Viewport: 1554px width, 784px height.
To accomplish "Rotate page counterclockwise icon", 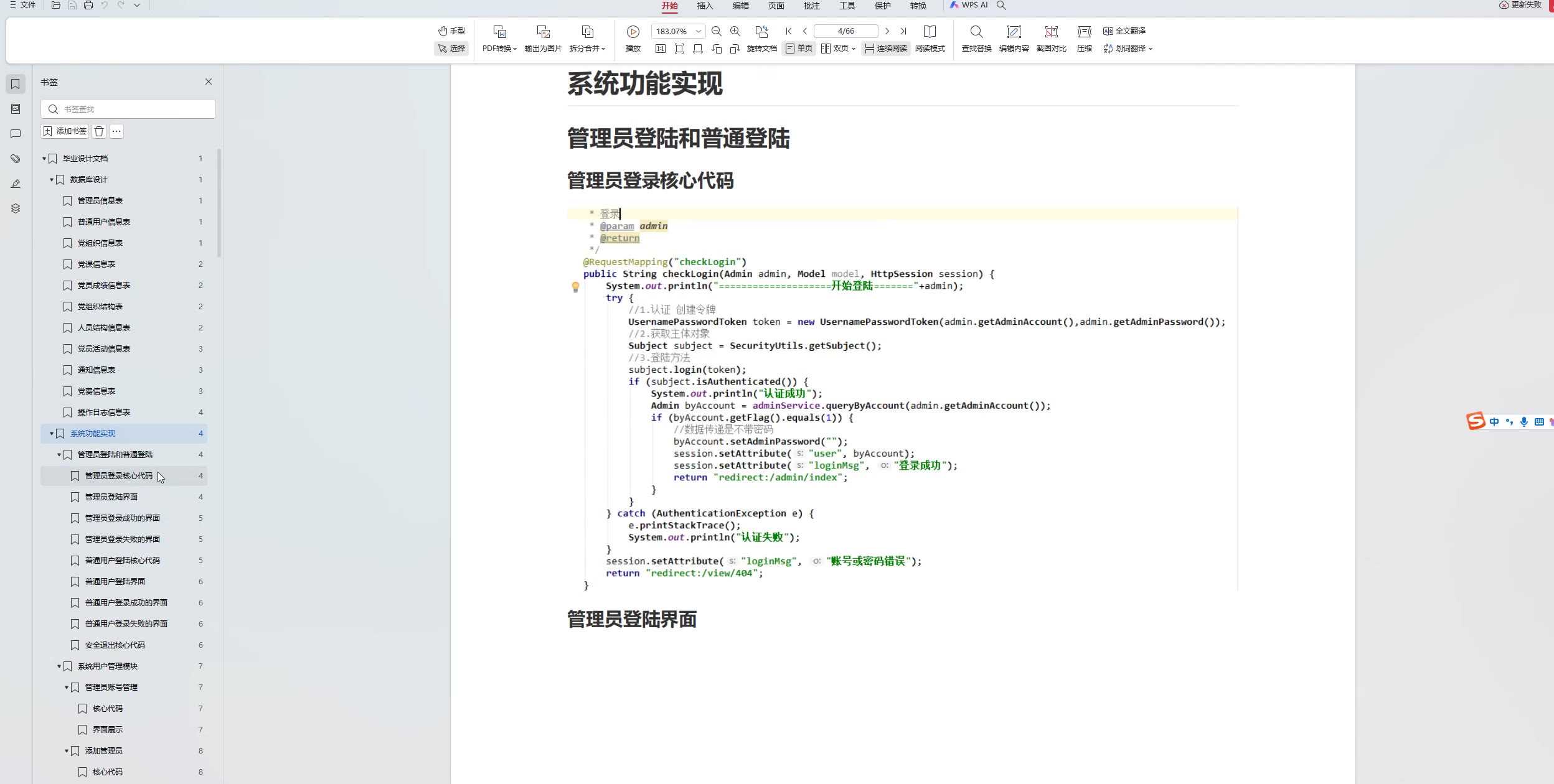I will (x=717, y=49).
